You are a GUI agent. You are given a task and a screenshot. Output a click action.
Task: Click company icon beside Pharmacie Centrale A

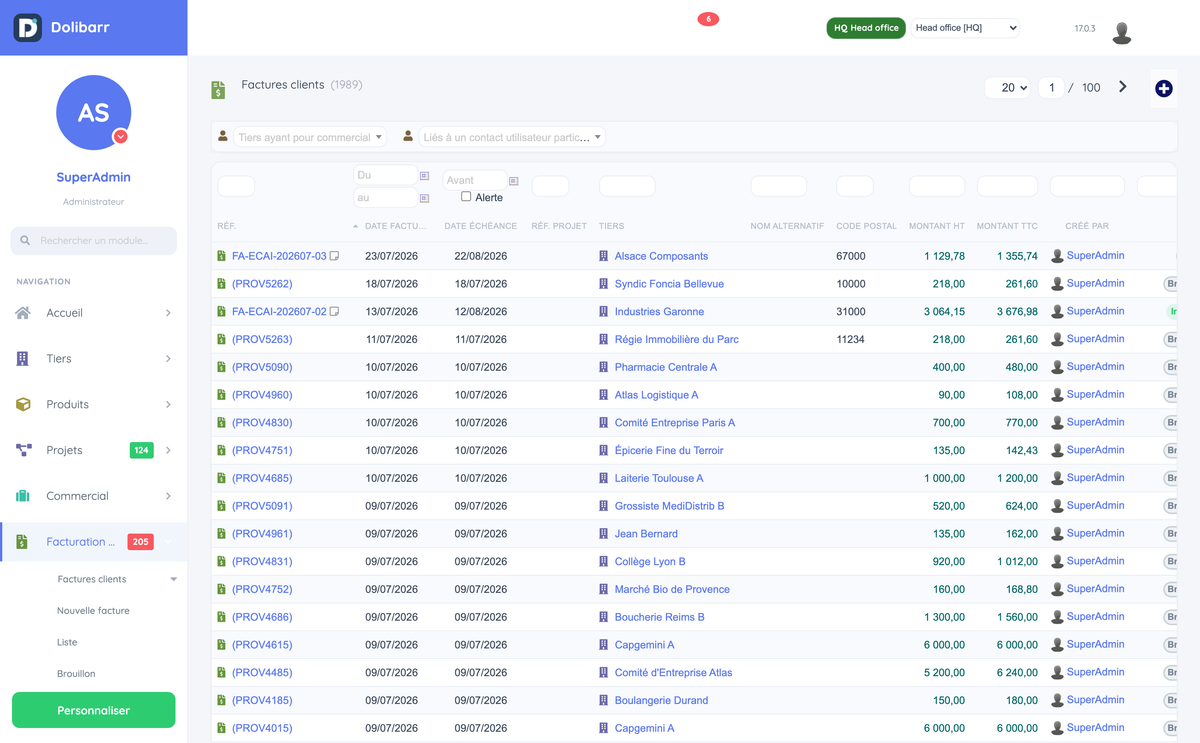(604, 367)
